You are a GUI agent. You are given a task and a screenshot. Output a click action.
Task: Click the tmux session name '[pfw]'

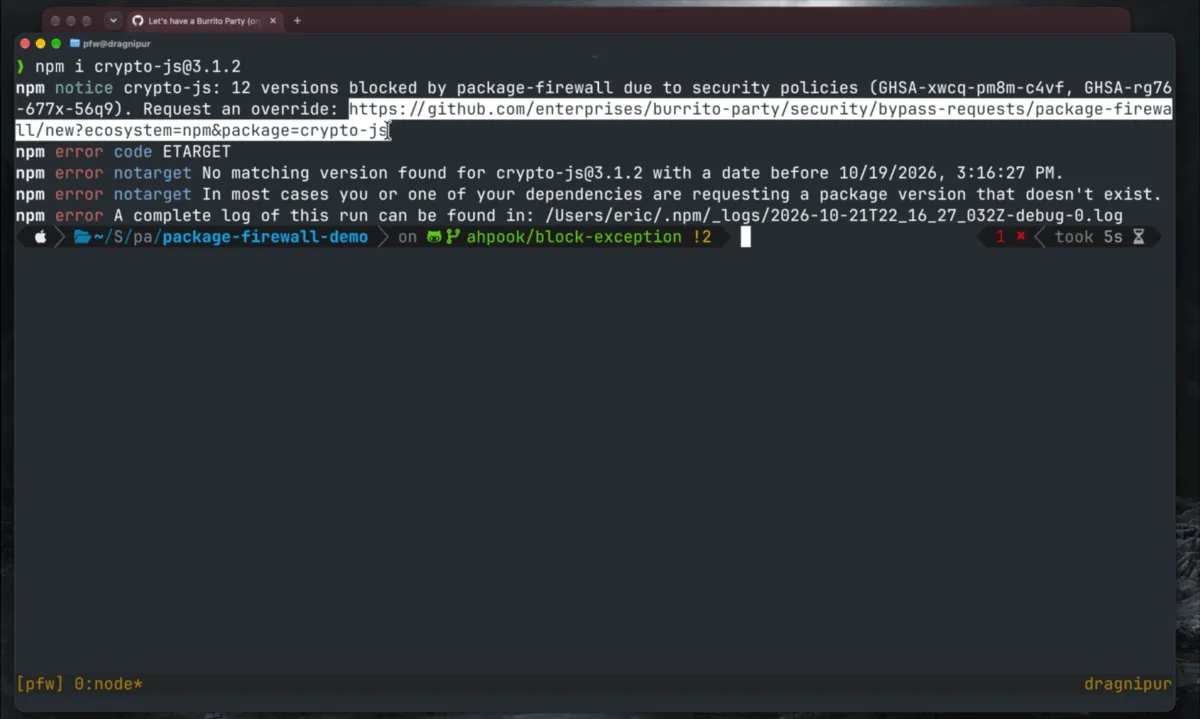40,684
